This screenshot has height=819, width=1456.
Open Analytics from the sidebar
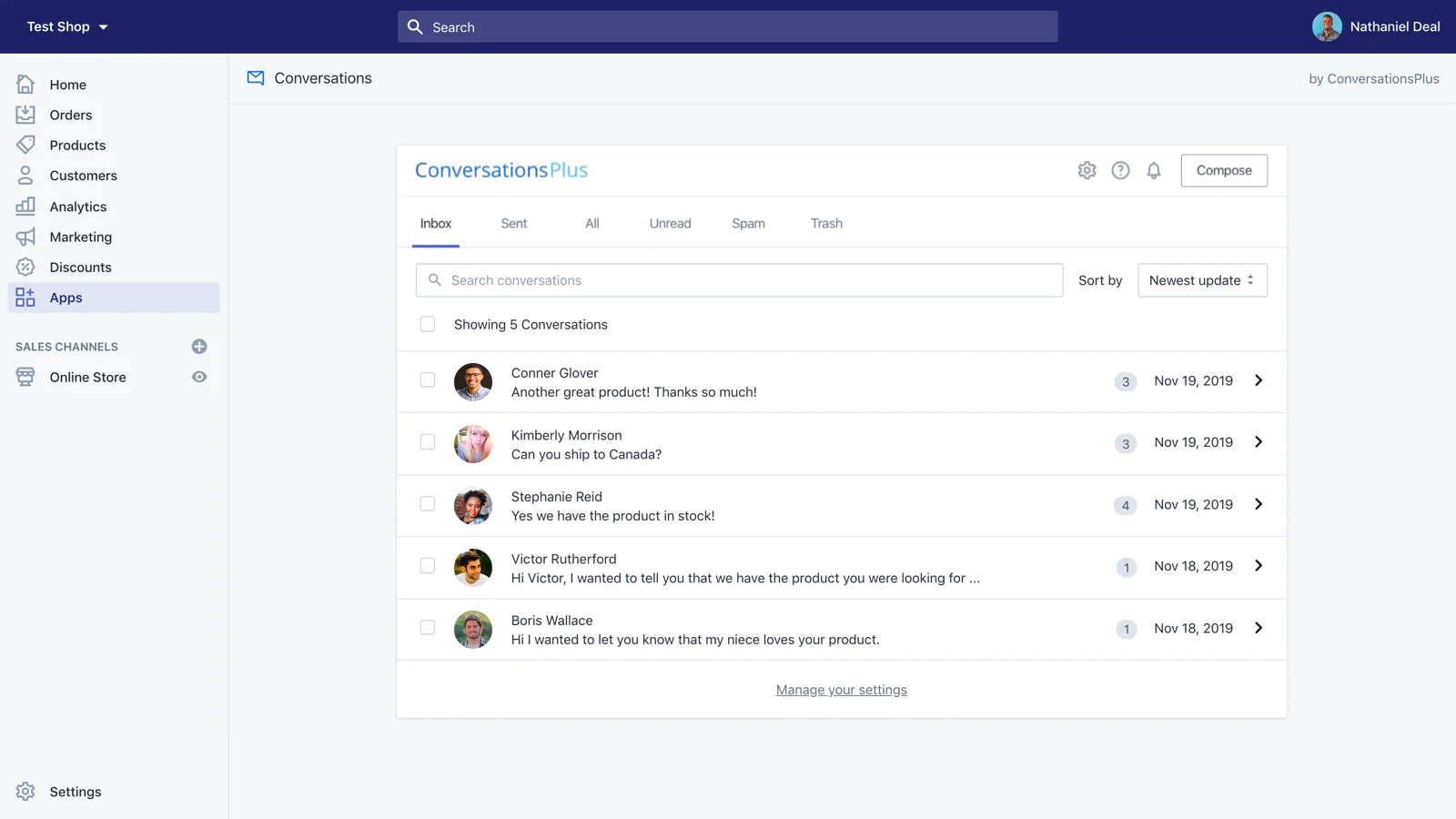[x=77, y=207]
